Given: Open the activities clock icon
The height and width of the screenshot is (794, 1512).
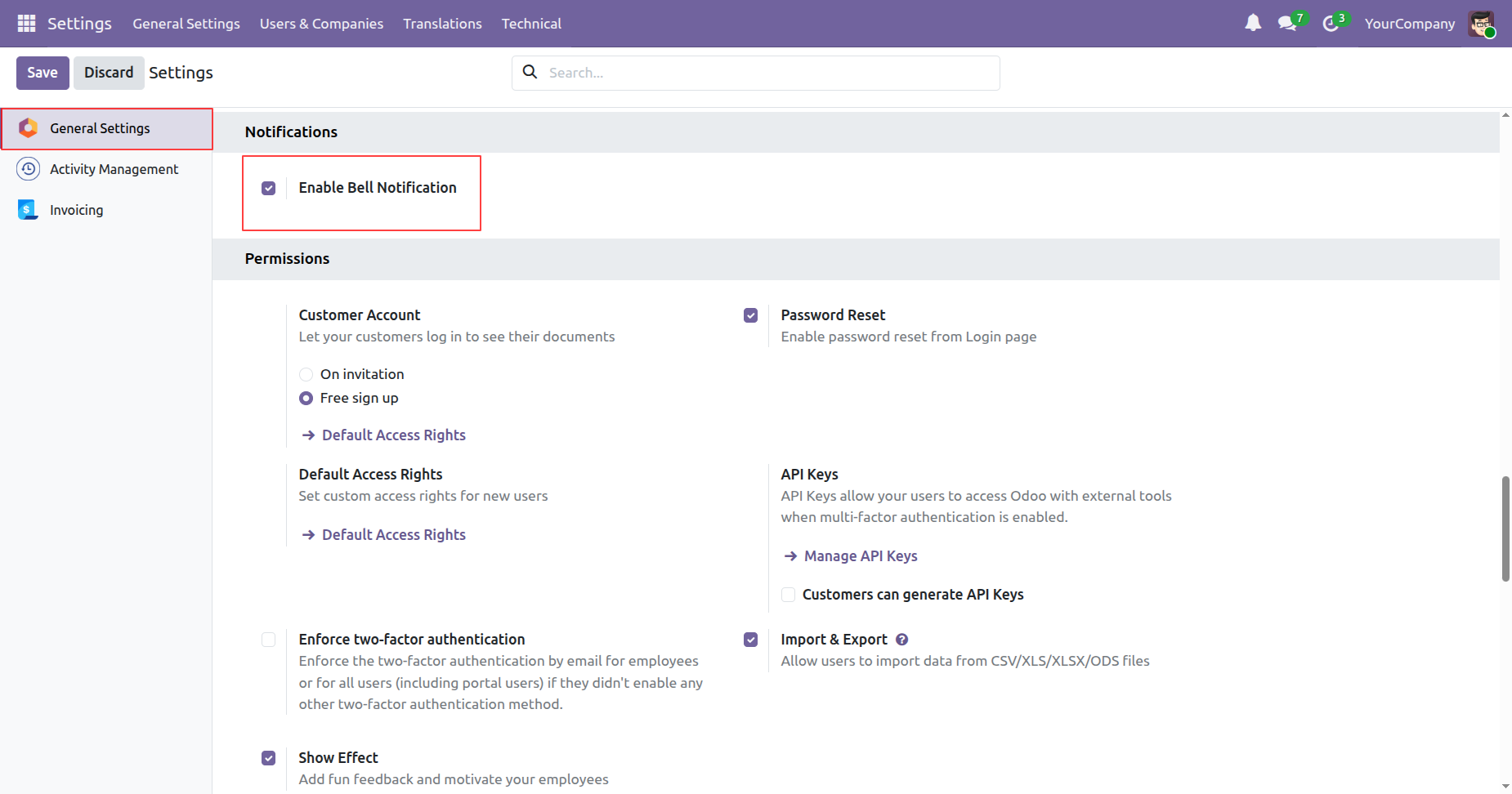Looking at the screenshot, I should pyautogui.click(x=1331, y=24).
